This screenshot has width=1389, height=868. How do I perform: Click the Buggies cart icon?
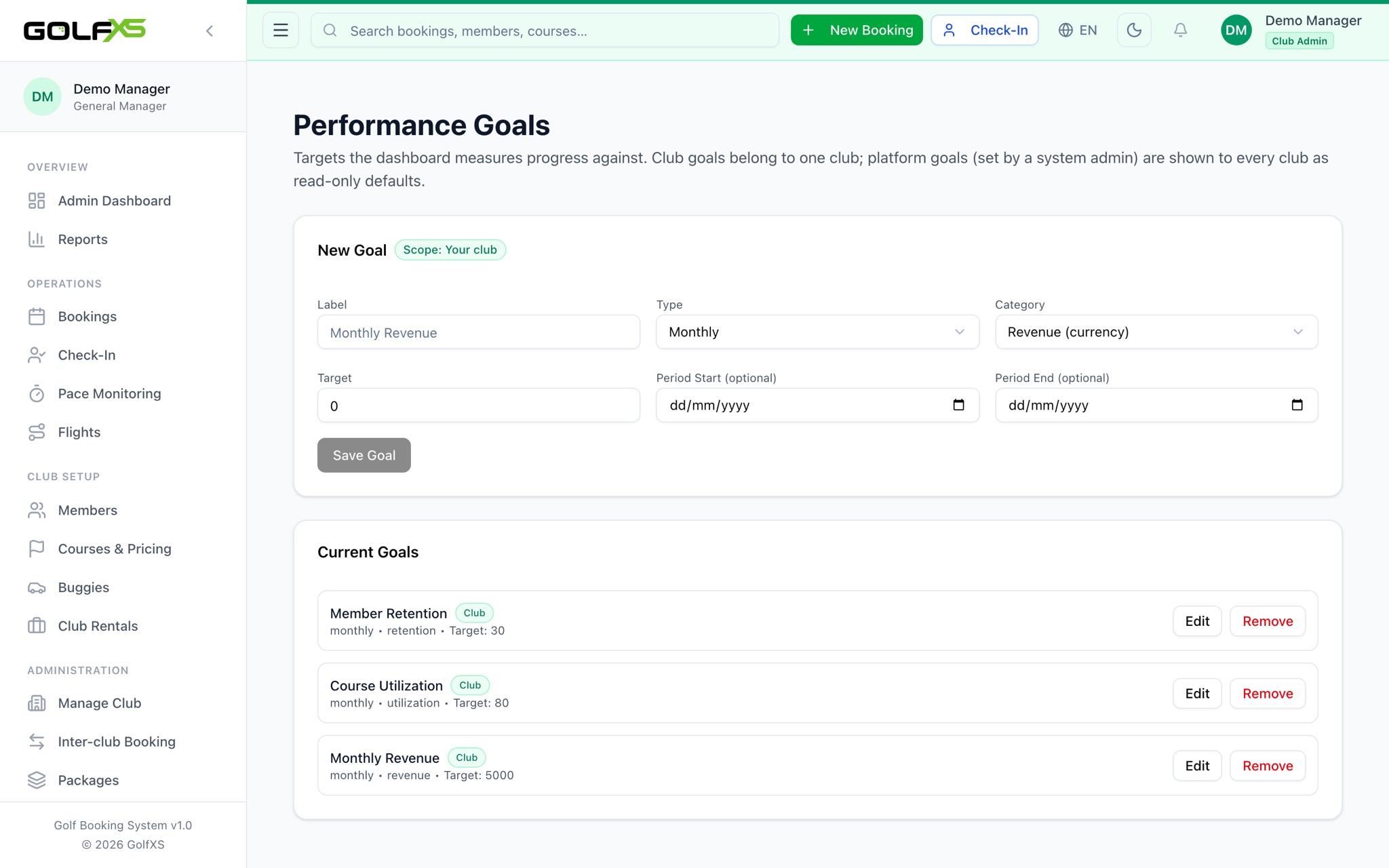point(37,588)
